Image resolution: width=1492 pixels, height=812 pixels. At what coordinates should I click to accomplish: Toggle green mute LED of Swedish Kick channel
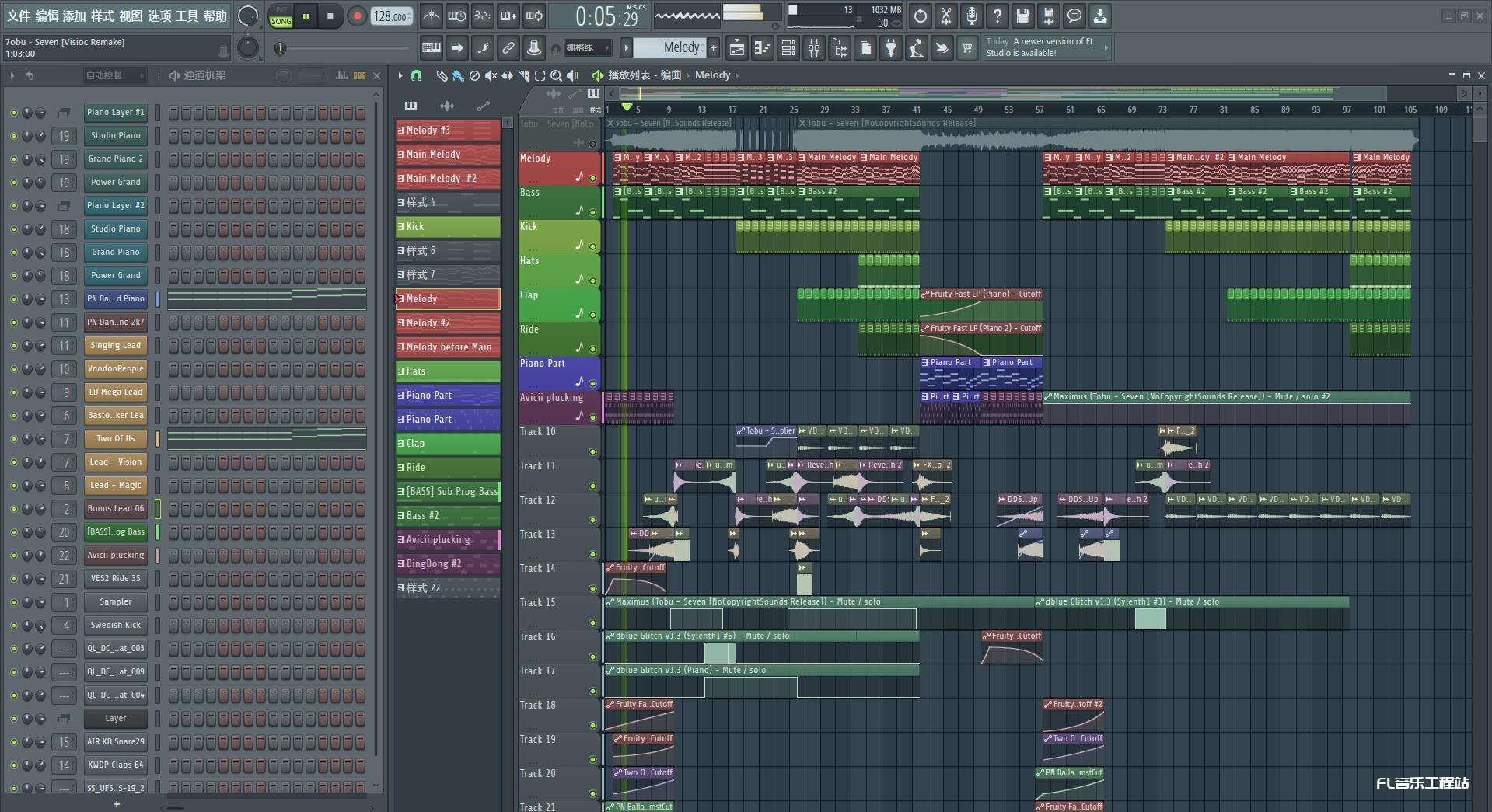(x=13, y=626)
